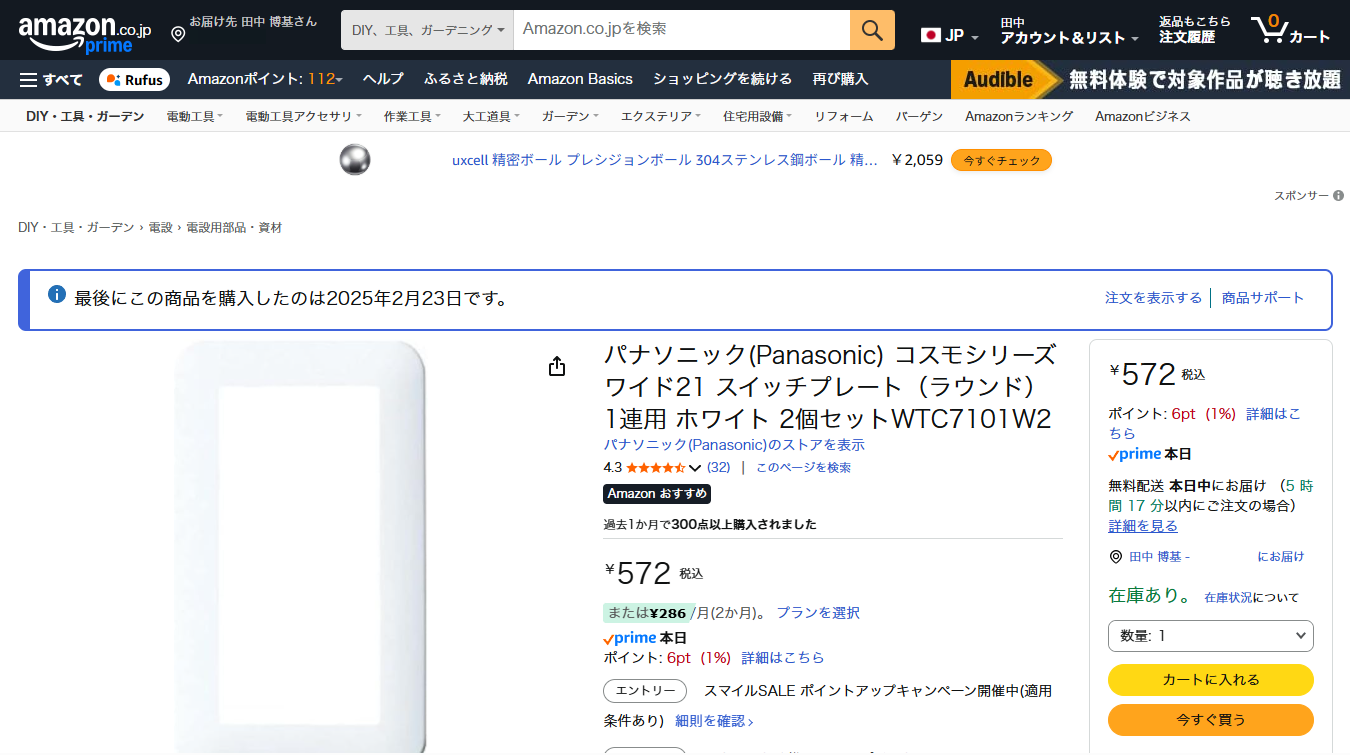Open the すべて hamburger menu
The image size is (1350, 755).
tap(51, 79)
